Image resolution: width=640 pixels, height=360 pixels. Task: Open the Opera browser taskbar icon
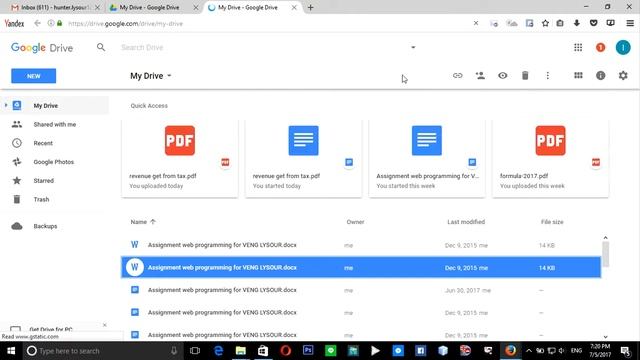[x=286, y=351]
